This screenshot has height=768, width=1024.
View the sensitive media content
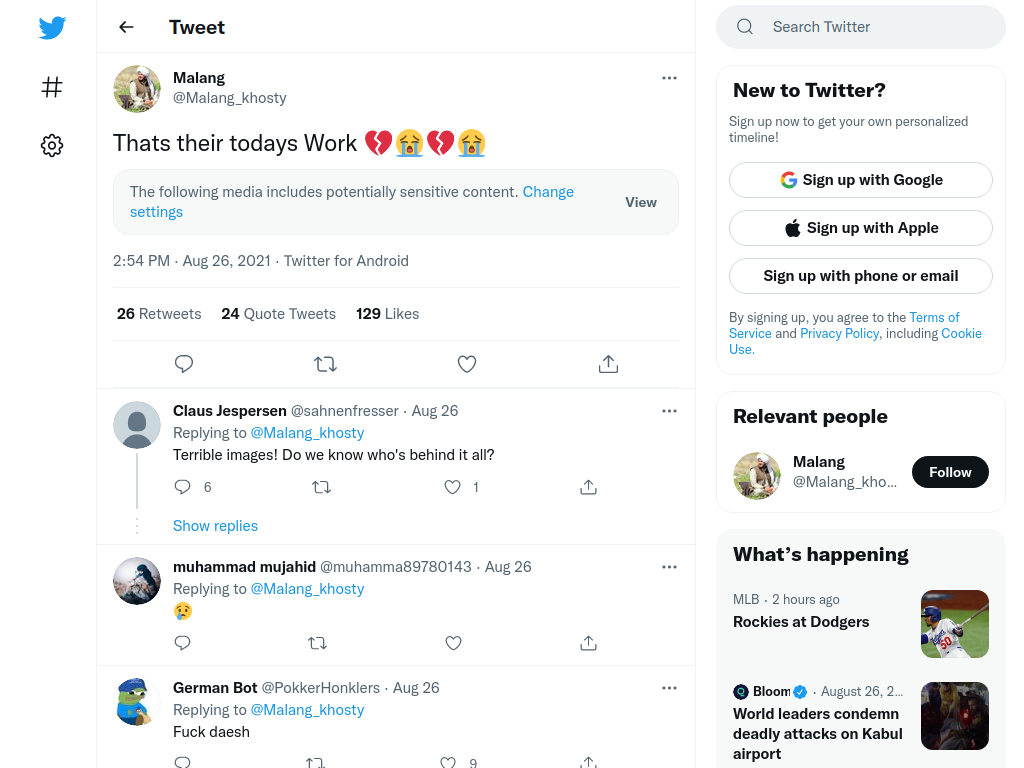641,202
